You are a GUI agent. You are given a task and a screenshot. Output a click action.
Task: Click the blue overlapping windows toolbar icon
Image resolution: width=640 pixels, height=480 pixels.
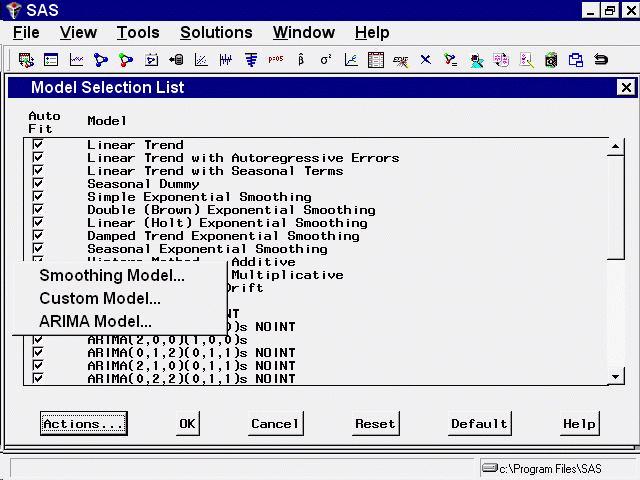click(x=576, y=60)
